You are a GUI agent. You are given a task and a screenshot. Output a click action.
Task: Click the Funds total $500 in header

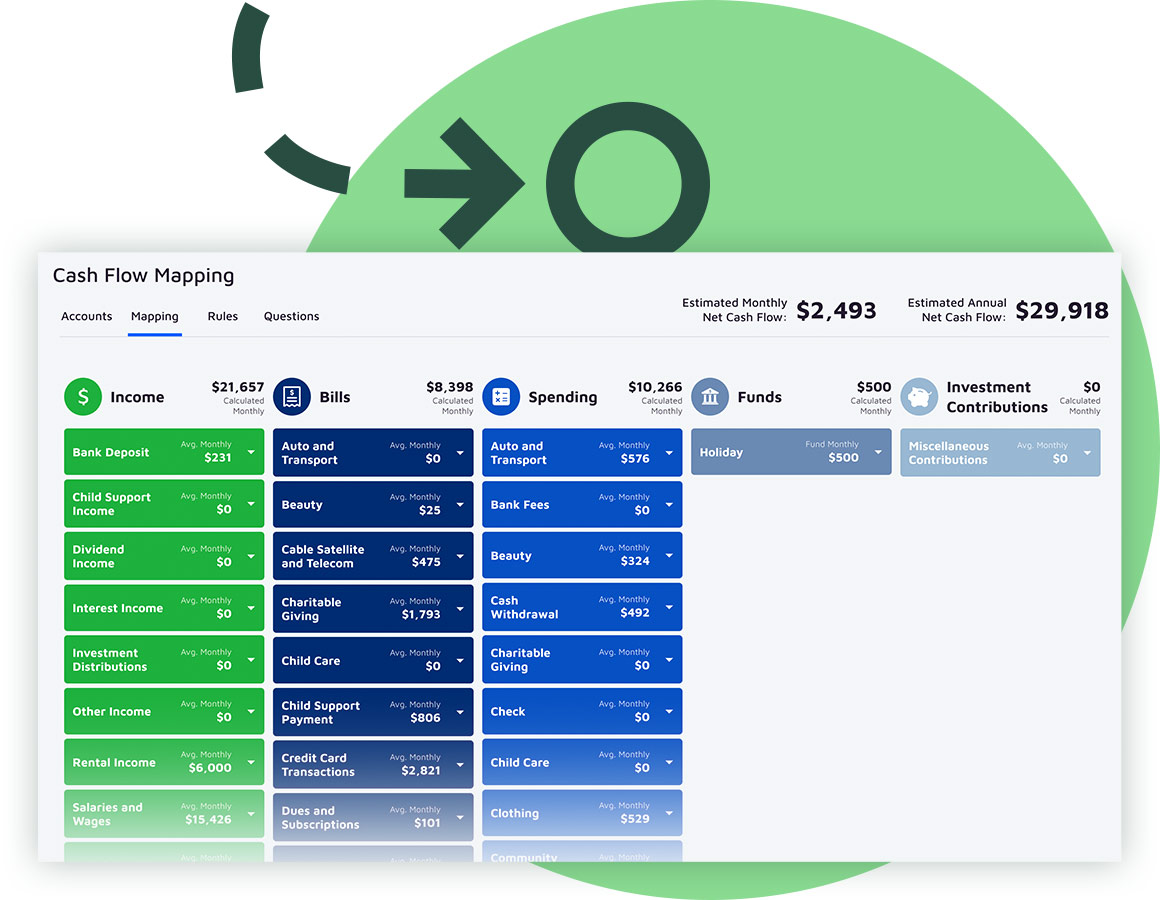tap(874, 387)
